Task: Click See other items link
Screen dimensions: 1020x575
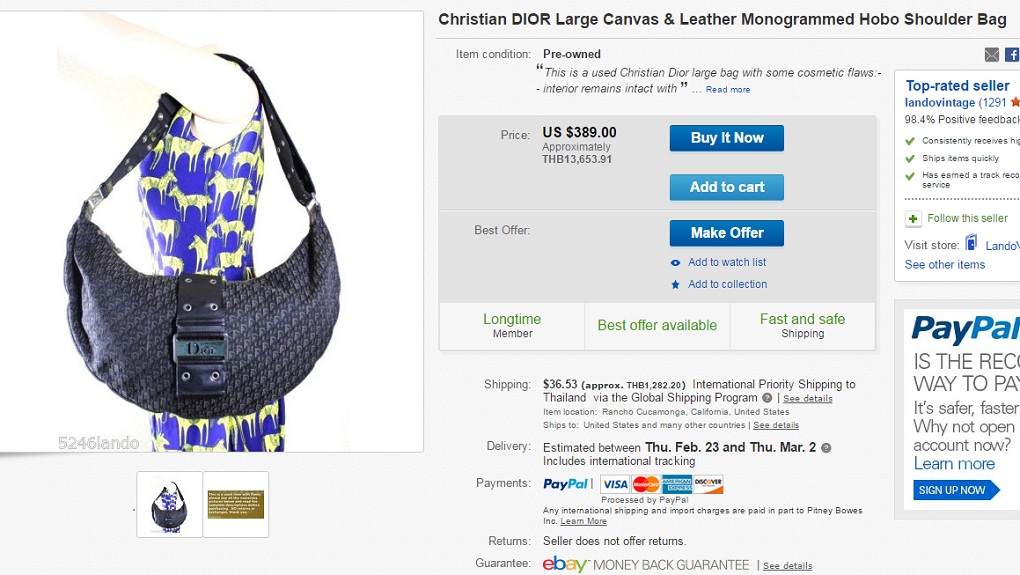Action: coord(945,265)
